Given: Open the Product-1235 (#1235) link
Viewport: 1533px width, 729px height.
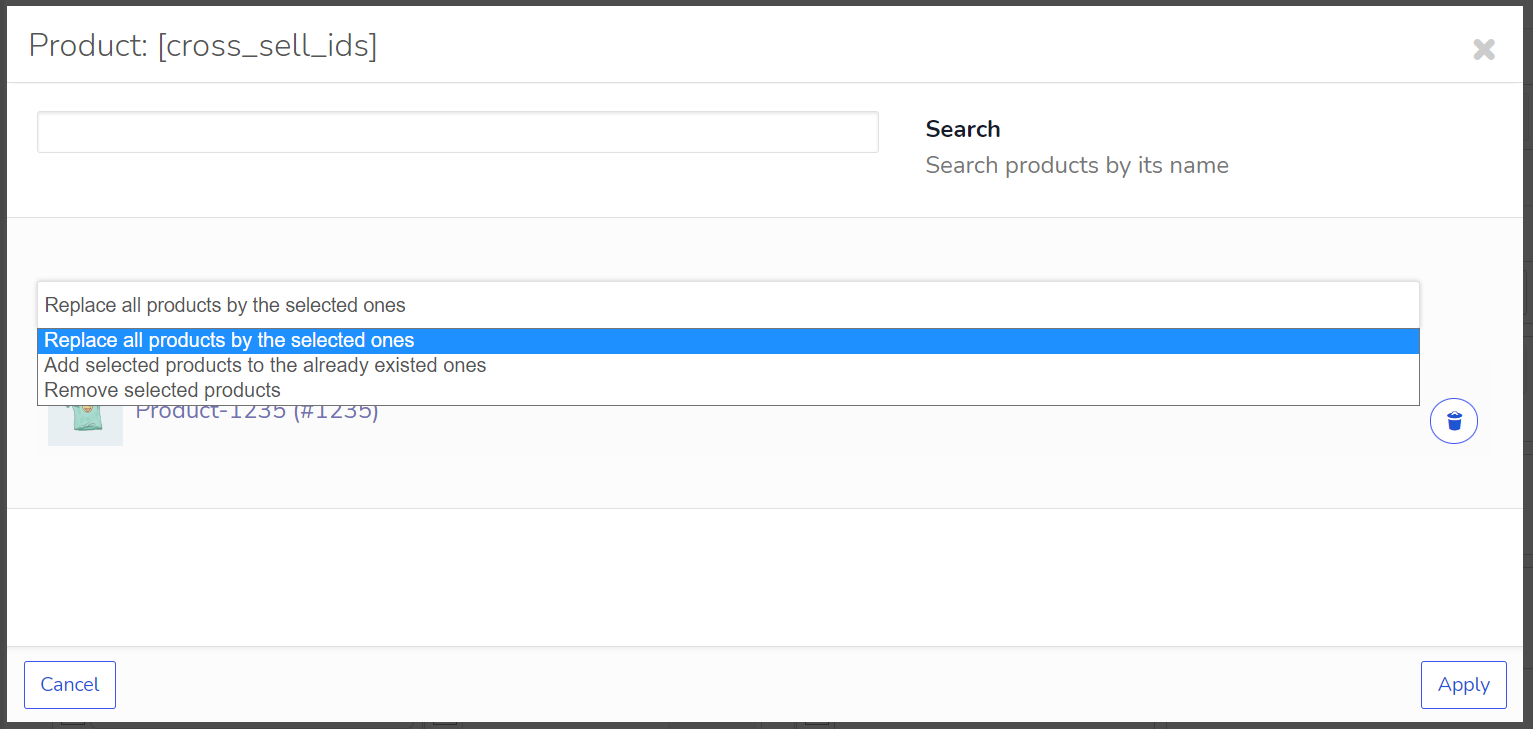Looking at the screenshot, I should coord(257,412).
